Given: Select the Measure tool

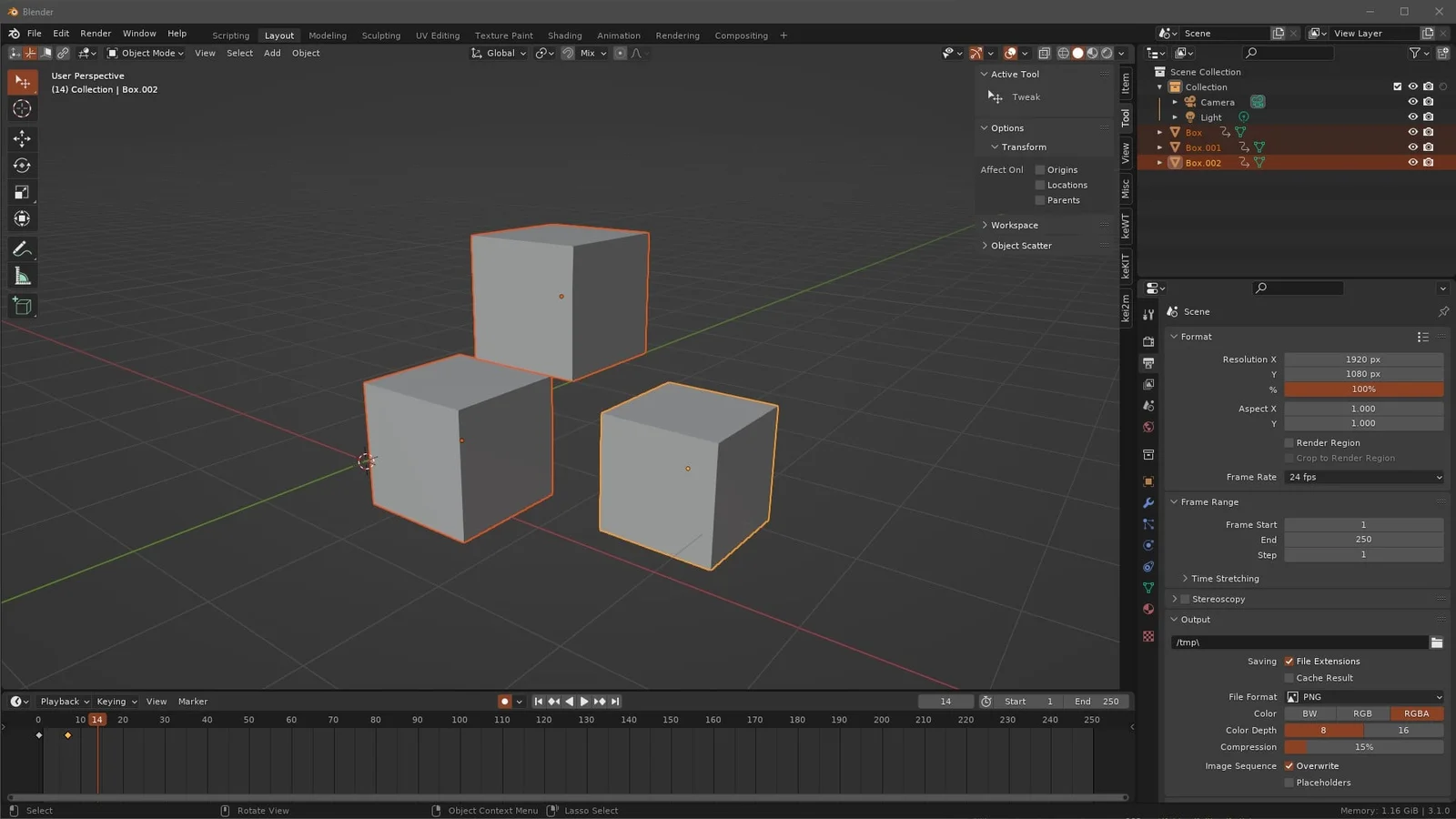Looking at the screenshot, I should [x=22, y=276].
